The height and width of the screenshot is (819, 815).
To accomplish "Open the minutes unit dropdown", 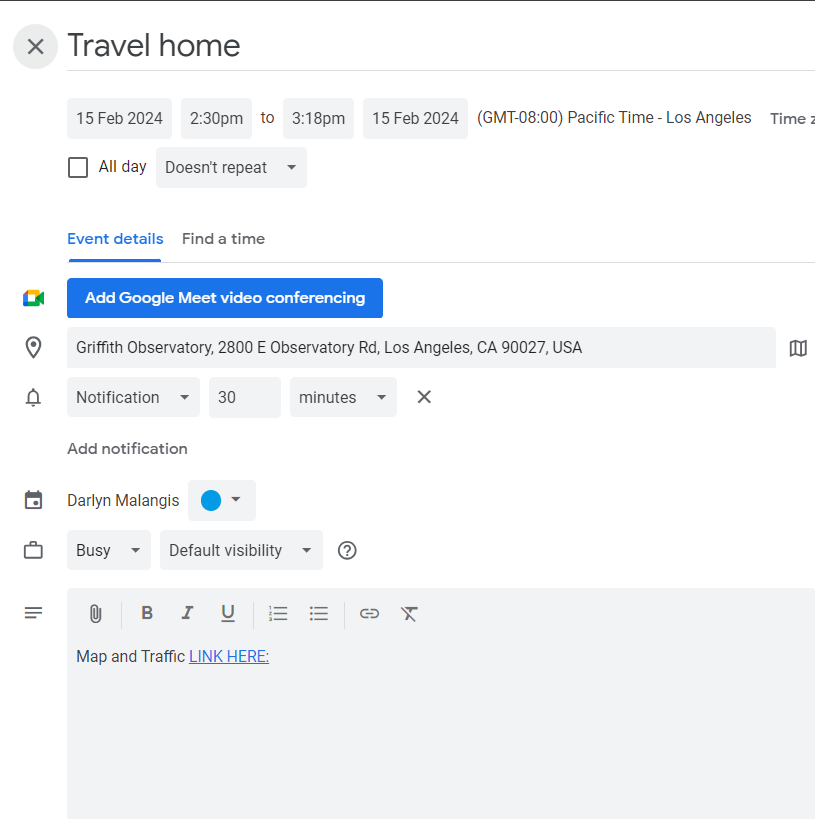I will coord(343,397).
